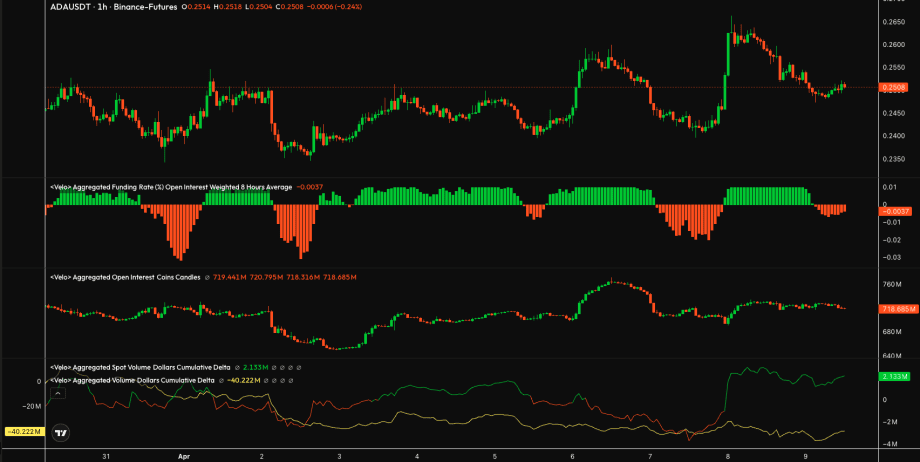Click the Apr date on the time axis
920x462 pixels.
click(183, 453)
